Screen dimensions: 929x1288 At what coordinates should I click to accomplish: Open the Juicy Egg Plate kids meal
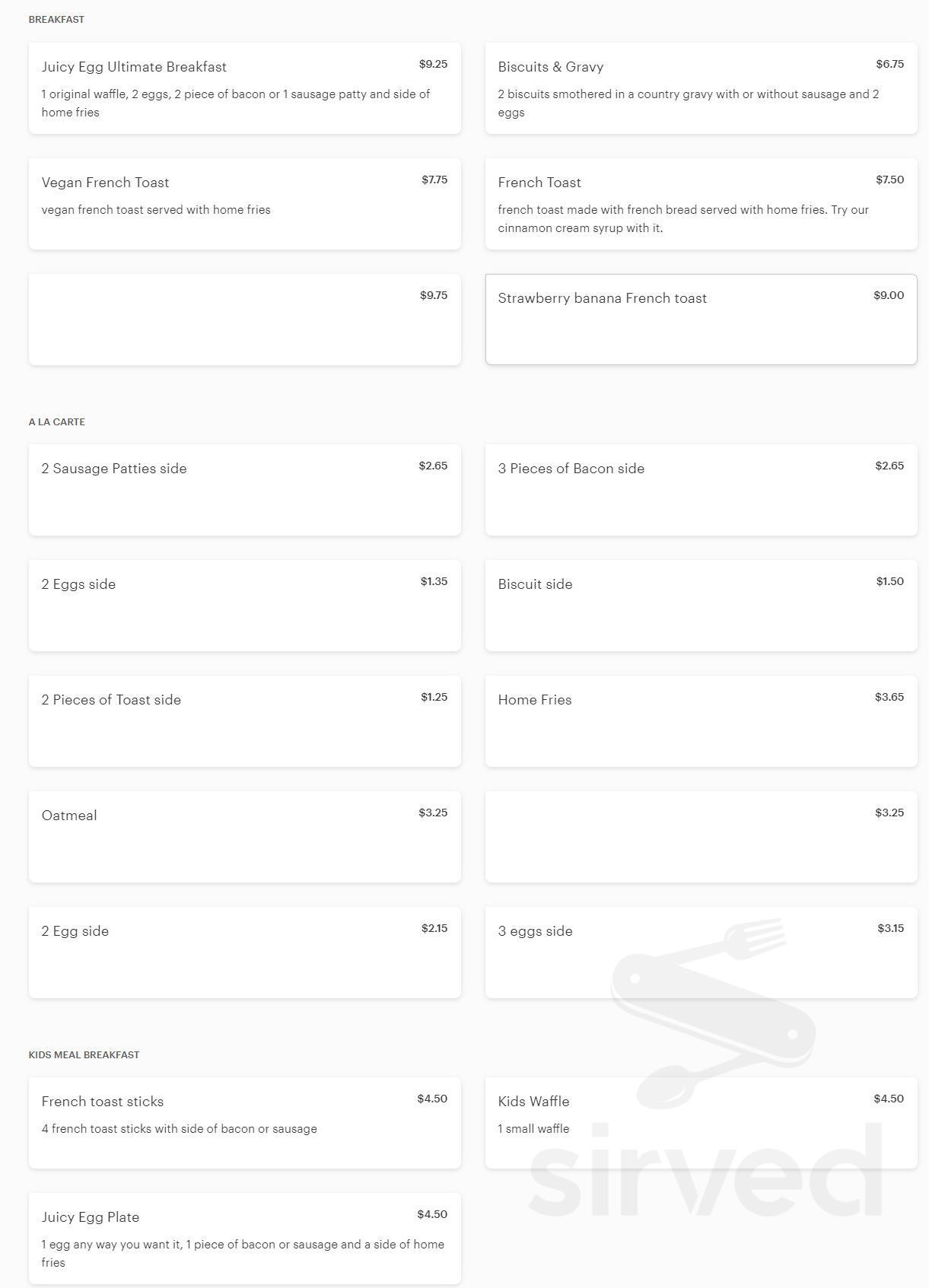pyautogui.click(x=244, y=1239)
